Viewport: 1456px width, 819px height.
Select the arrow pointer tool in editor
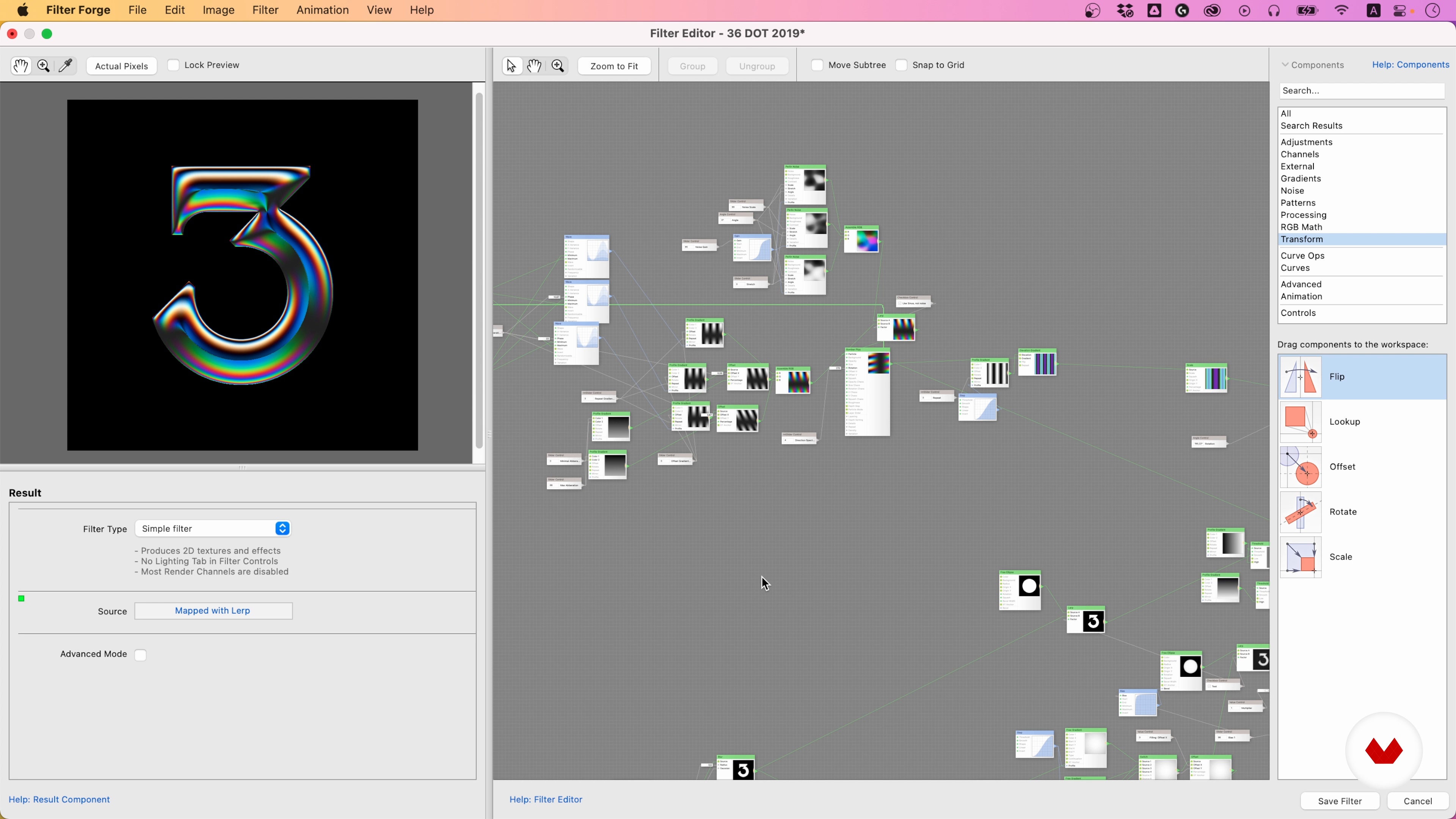pyautogui.click(x=511, y=66)
